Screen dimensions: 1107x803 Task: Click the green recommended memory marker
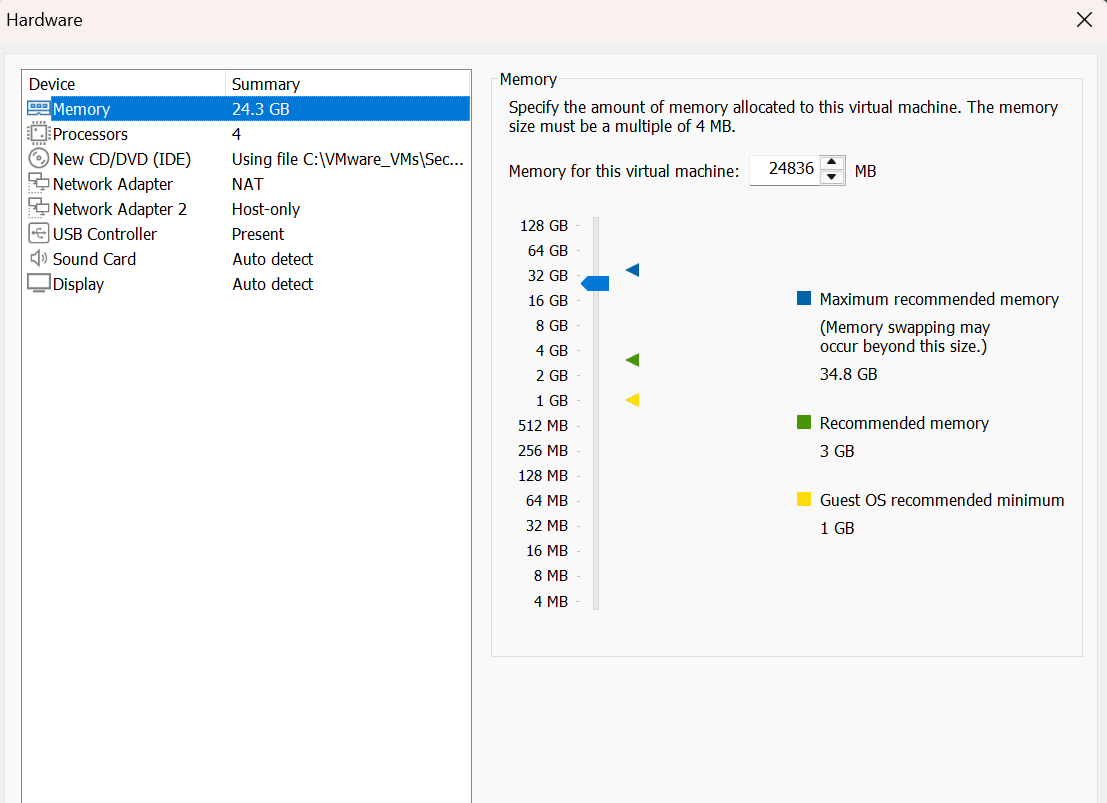pos(632,360)
